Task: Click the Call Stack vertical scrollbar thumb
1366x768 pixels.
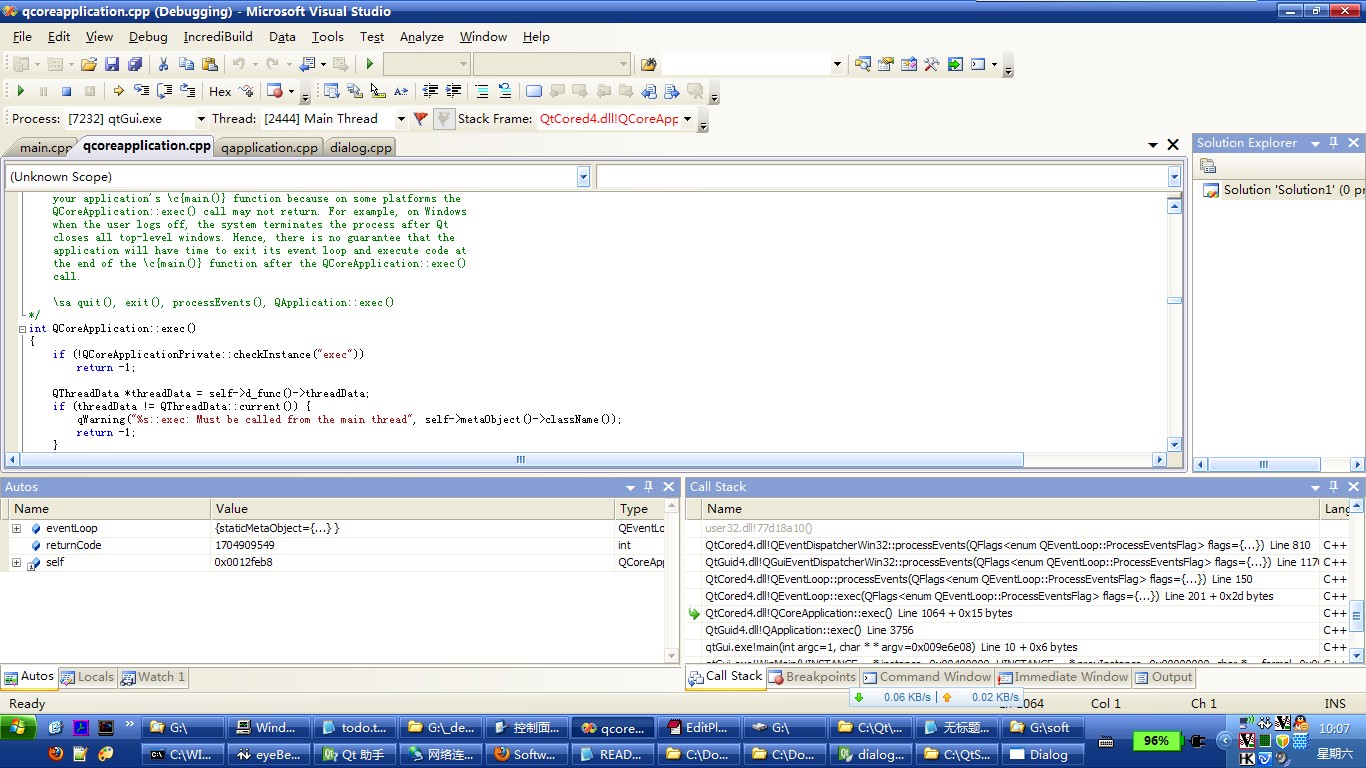Action: click(x=1357, y=616)
